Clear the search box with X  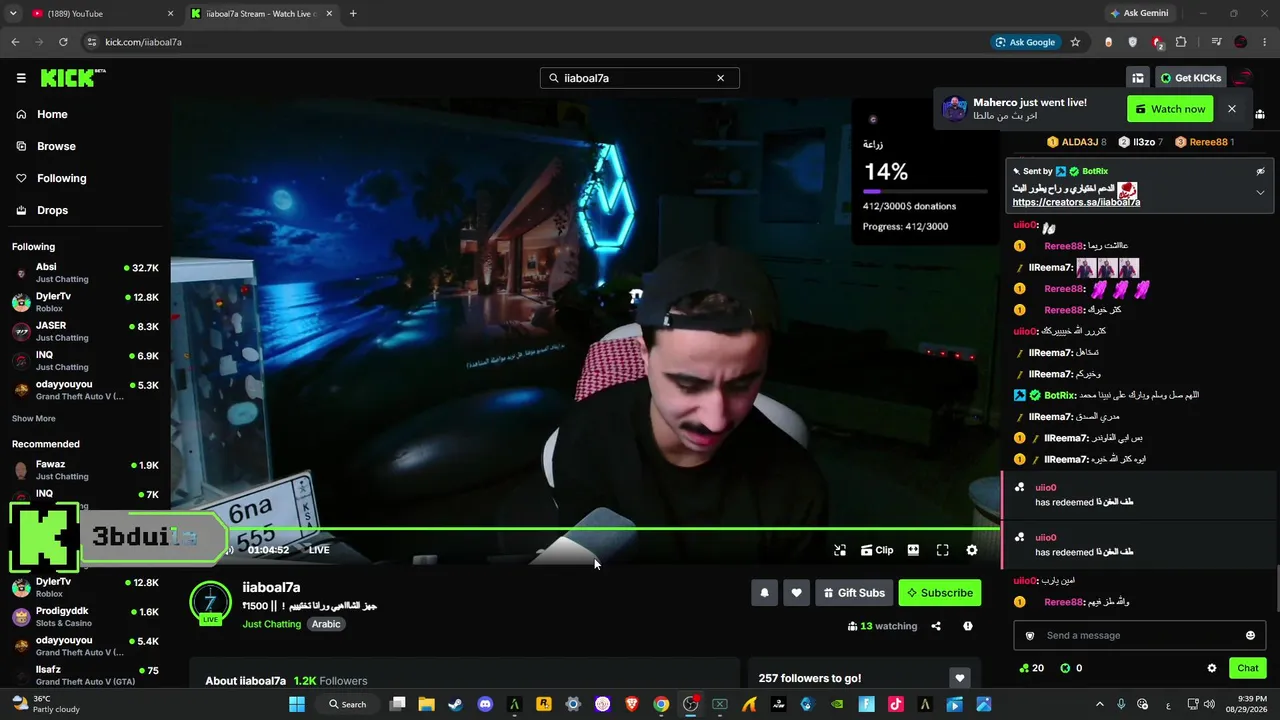(720, 78)
